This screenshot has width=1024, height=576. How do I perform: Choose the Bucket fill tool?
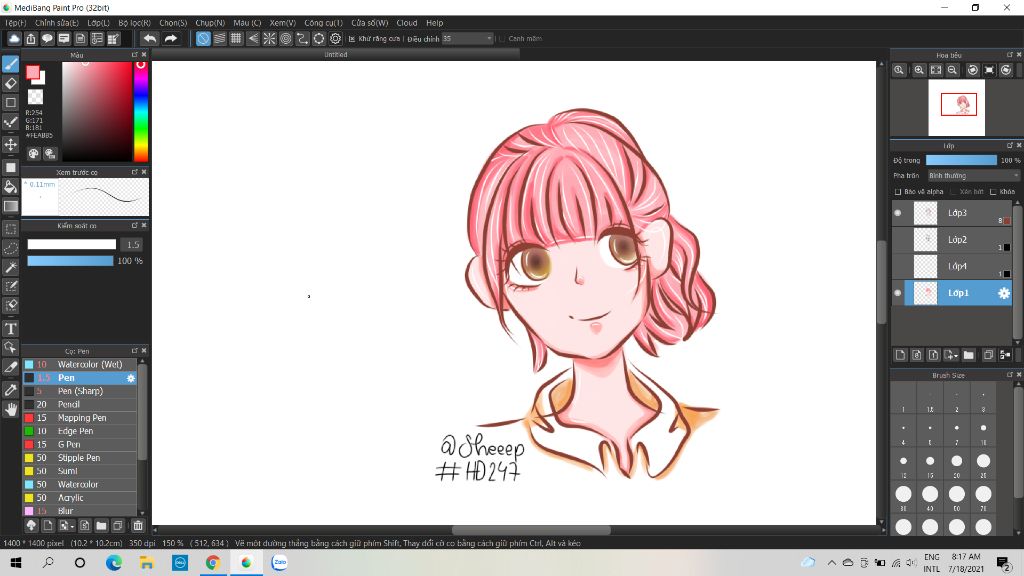point(10,187)
